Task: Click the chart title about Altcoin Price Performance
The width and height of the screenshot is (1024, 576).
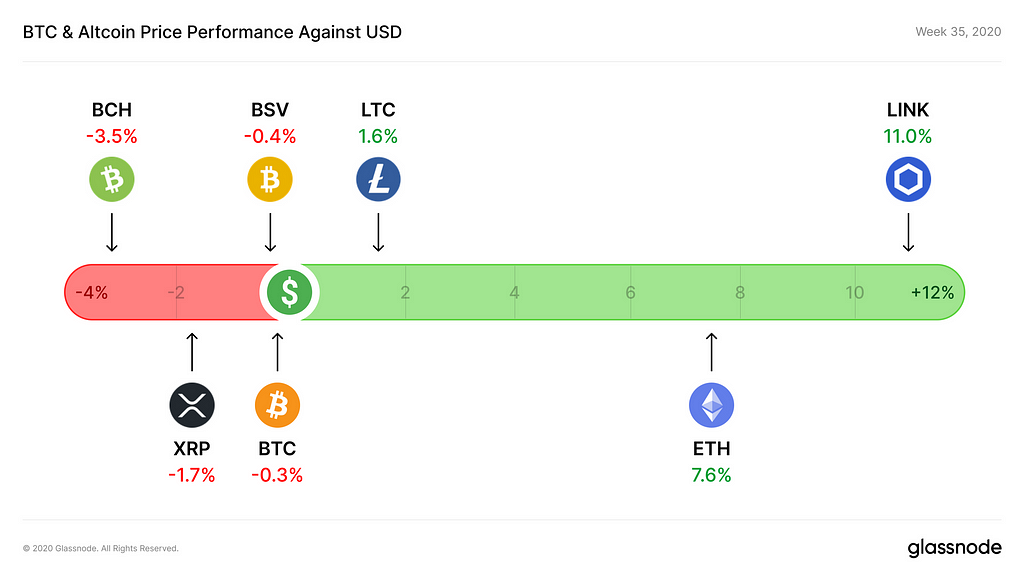Action: pos(212,32)
